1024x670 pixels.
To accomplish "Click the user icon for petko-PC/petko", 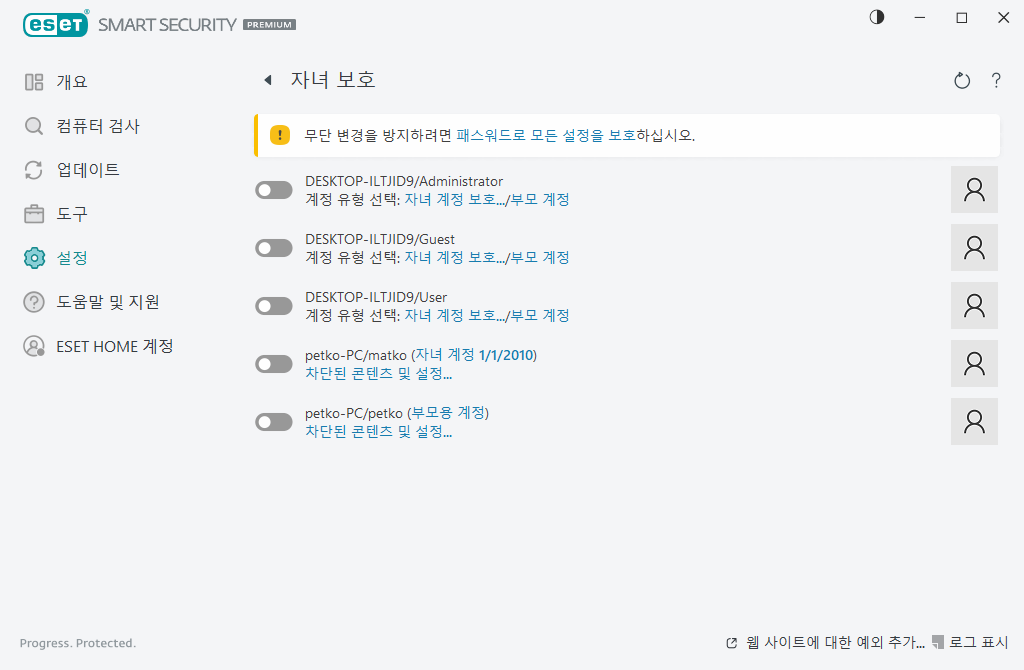I will point(974,422).
